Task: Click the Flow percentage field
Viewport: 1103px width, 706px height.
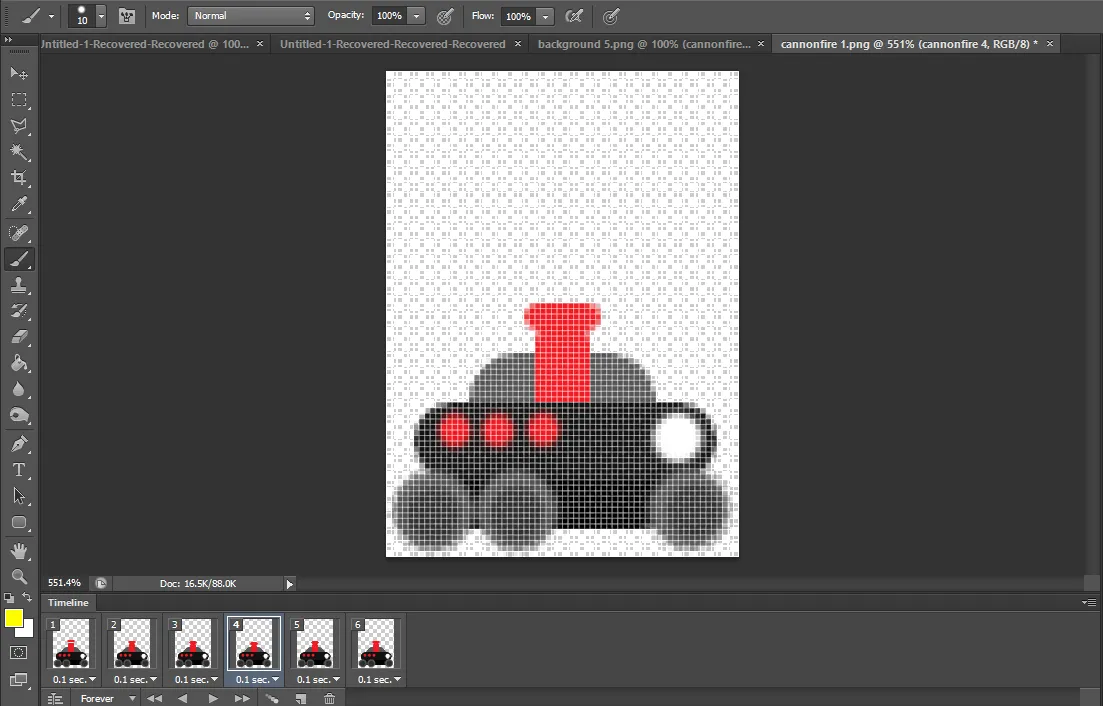Action: (518, 16)
